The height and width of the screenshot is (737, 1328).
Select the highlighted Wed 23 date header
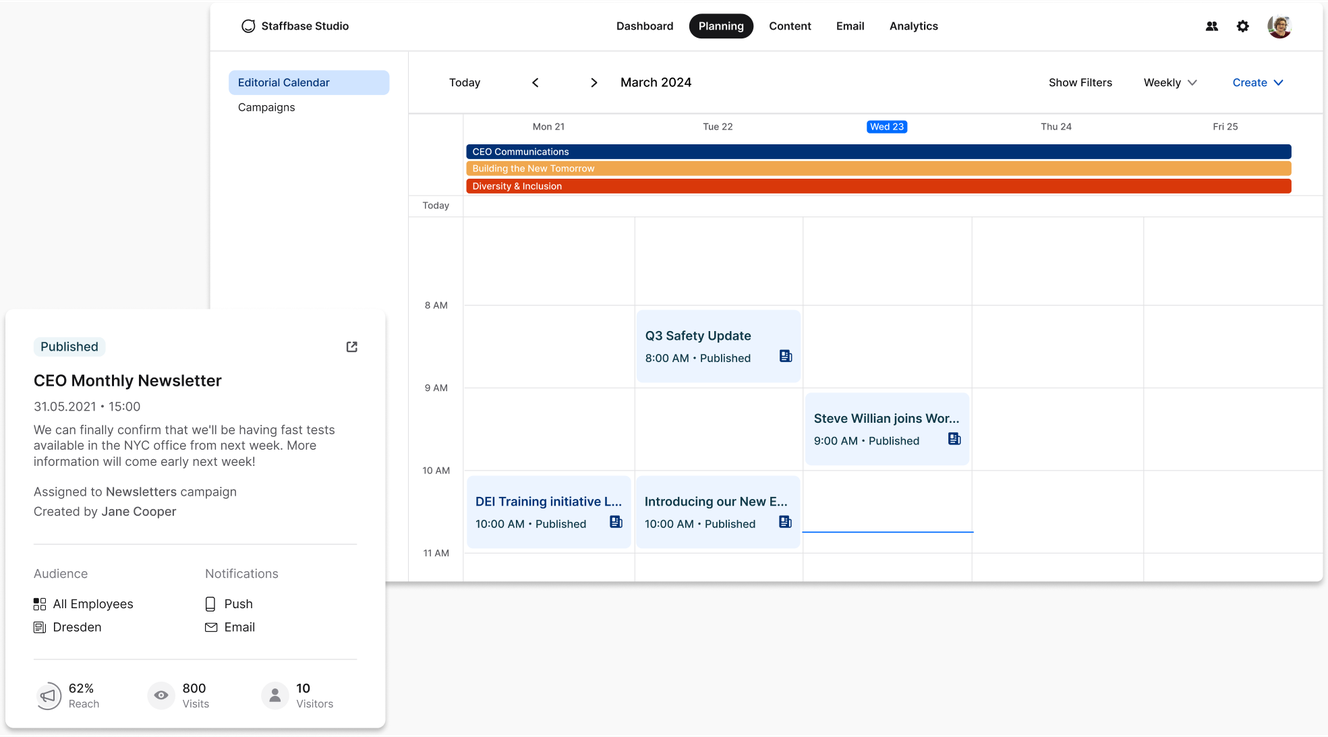coord(886,126)
